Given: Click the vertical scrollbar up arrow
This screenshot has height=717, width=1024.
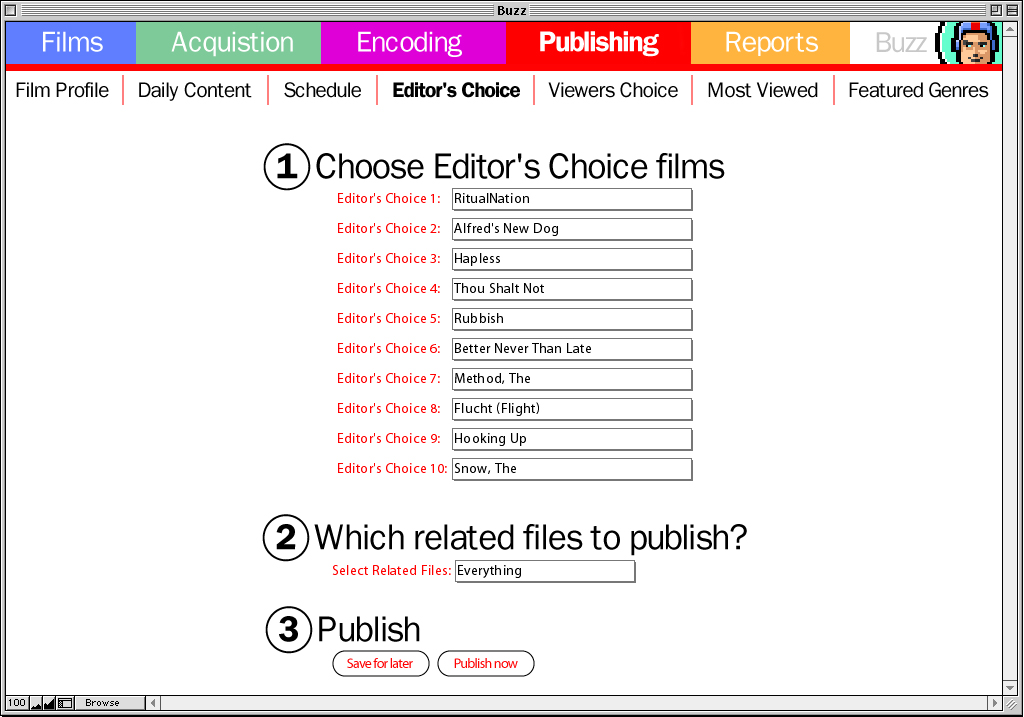Looking at the screenshot, I should 1010,29.
